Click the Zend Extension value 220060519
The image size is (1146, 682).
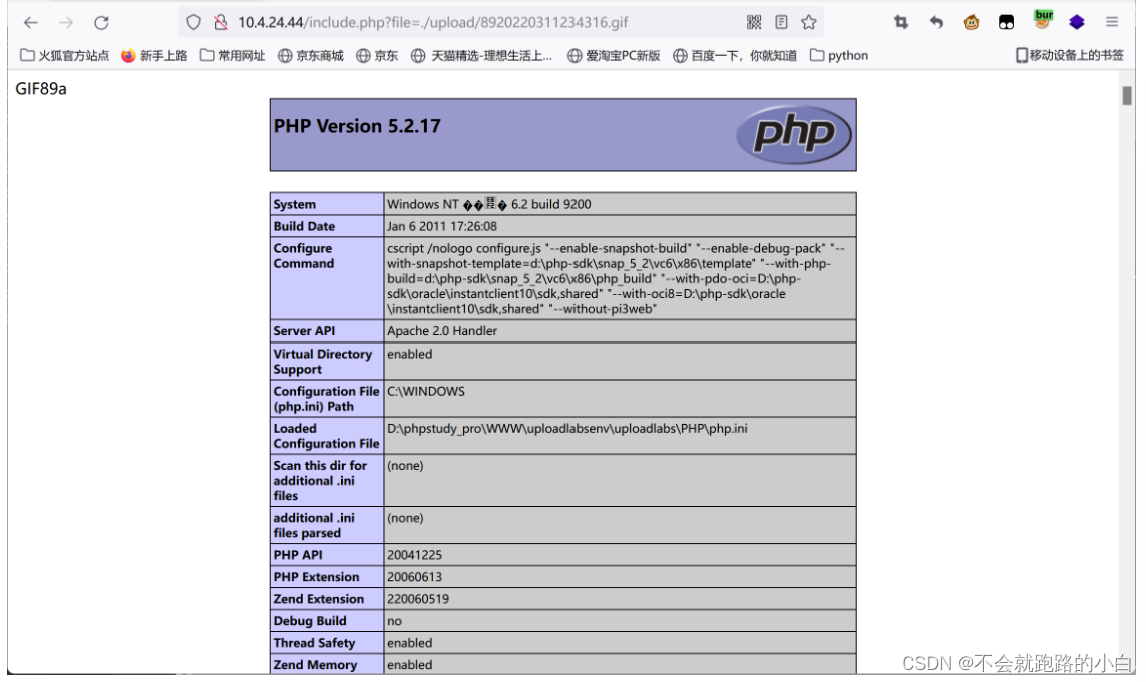[417, 599]
